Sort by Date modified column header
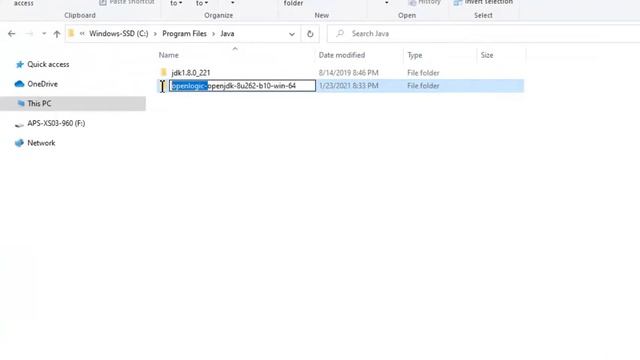Image resolution: width=640 pixels, height=360 pixels. click(342, 55)
